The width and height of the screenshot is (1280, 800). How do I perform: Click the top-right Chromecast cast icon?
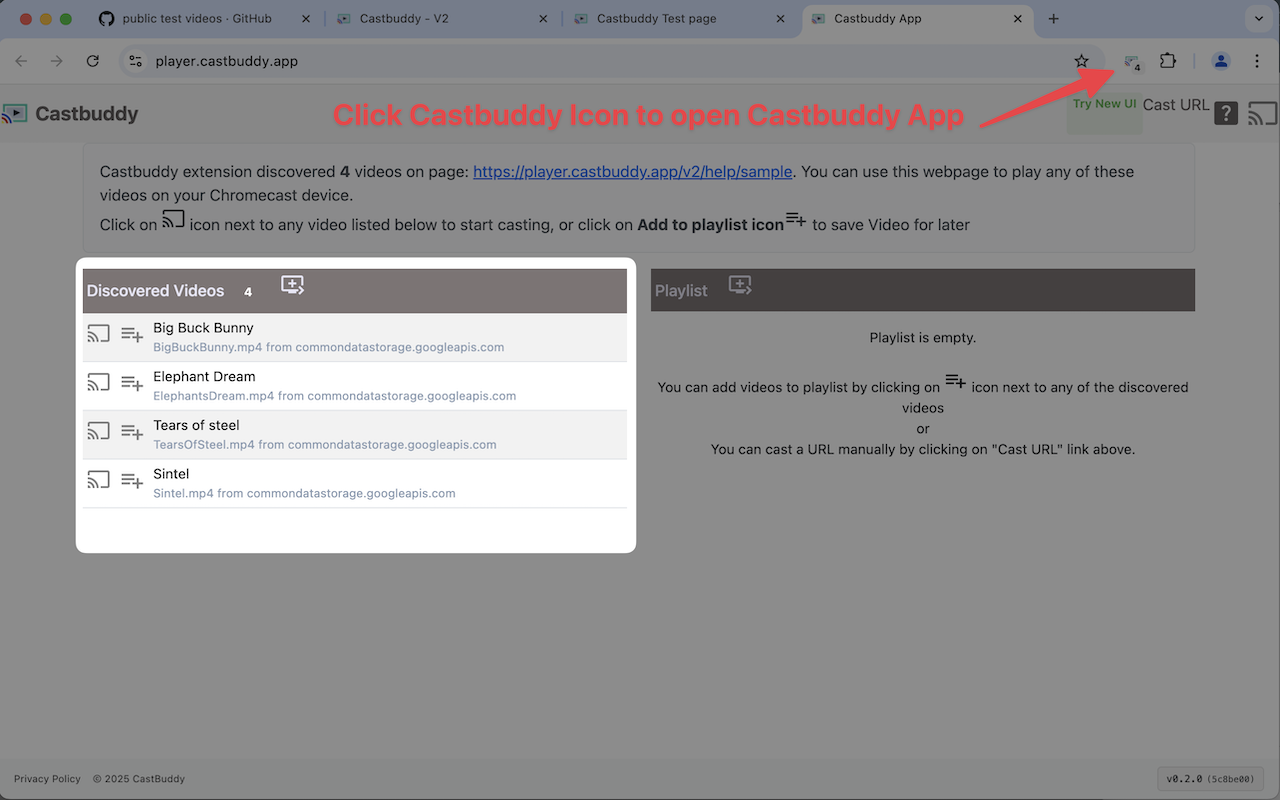(1263, 114)
